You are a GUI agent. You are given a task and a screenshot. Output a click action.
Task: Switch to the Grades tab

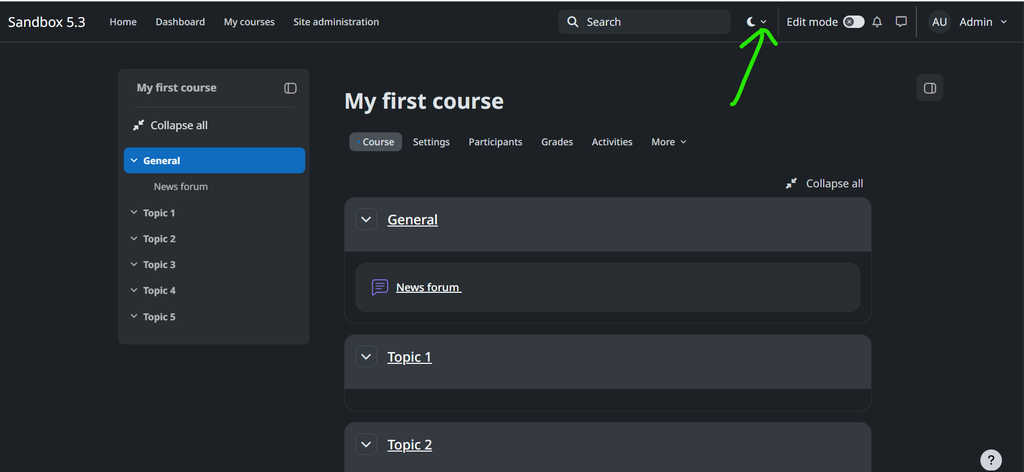click(x=557, y=142)
